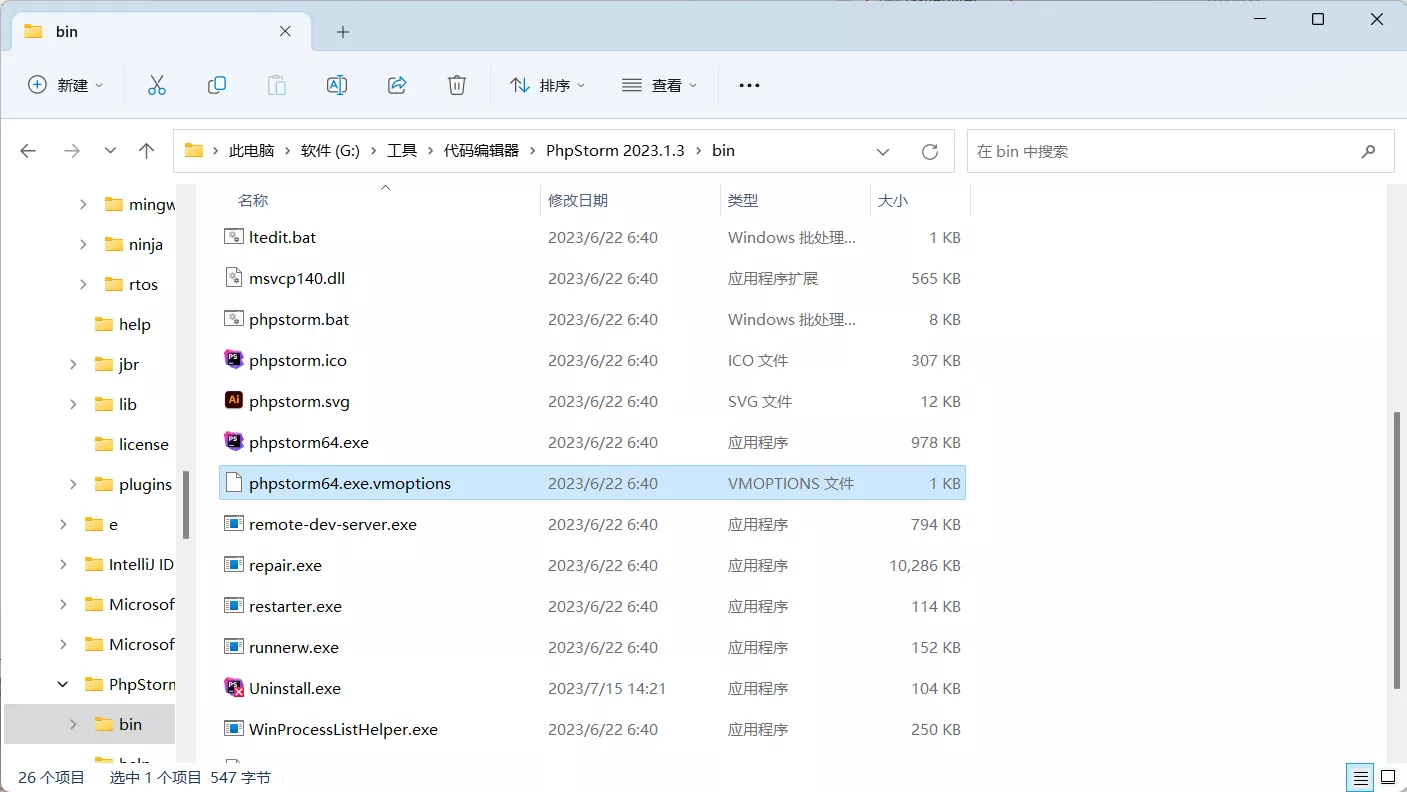The width and height of the screenshot is (1407, 792).
Task: Refresh the bin folder view
Action: pos(930,152)
